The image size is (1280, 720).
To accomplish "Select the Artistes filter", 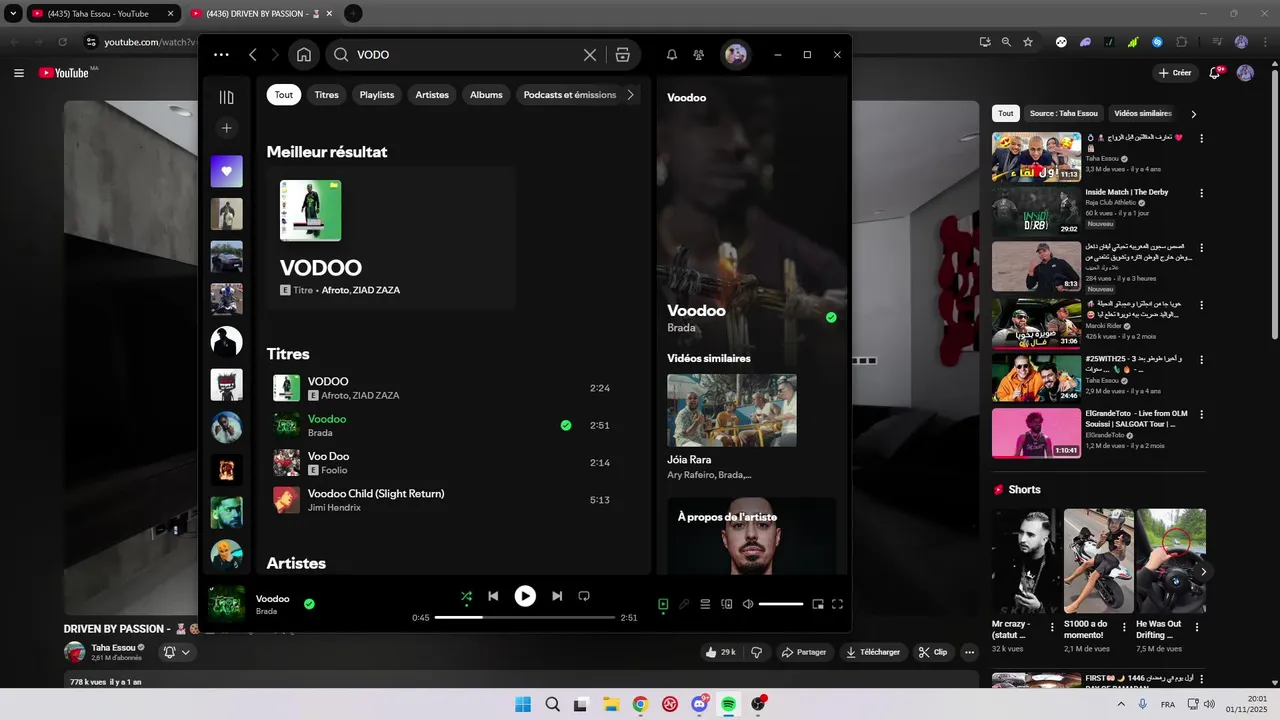I will (432, 95).
